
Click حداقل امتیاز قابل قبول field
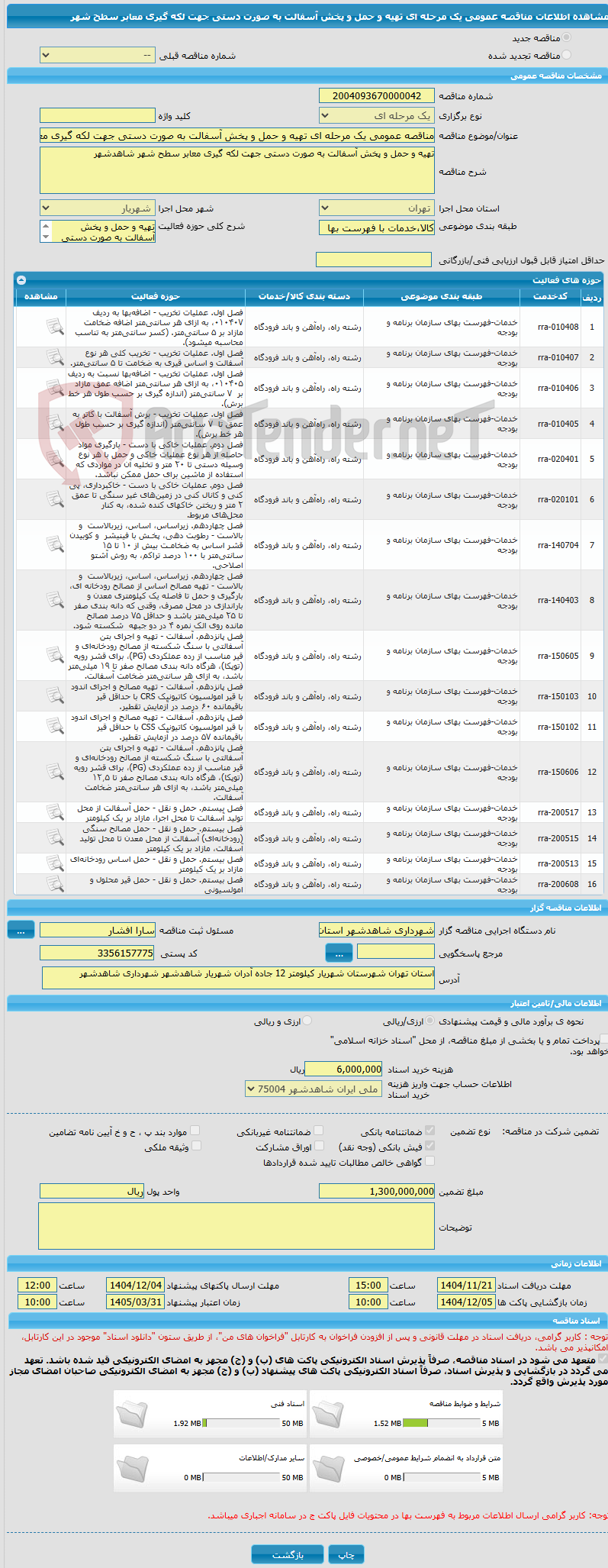[x=374, y=260]
